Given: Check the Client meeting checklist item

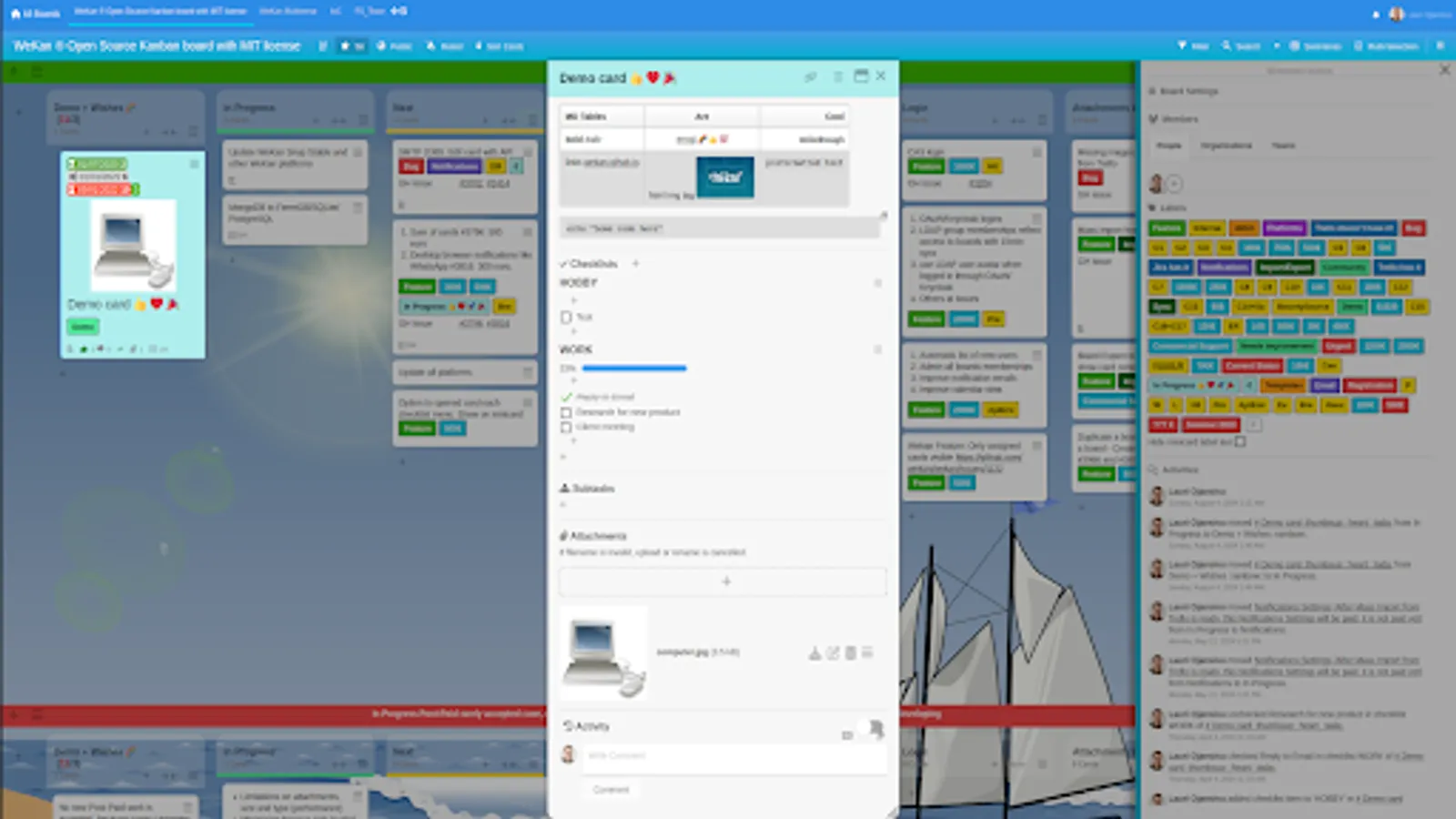Looking at the screenshot, I should (566, 427).
